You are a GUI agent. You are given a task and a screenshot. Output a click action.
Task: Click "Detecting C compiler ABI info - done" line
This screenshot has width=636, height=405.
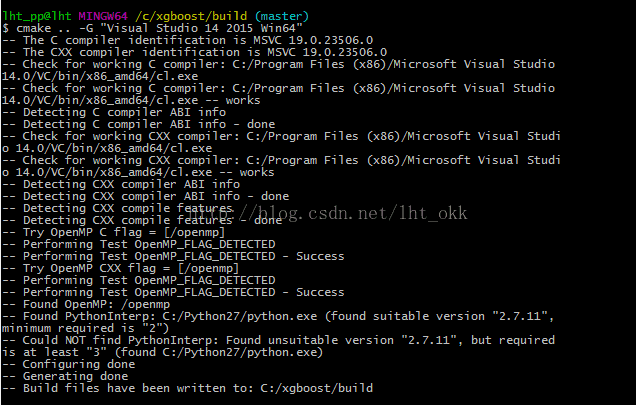[138, 124]
